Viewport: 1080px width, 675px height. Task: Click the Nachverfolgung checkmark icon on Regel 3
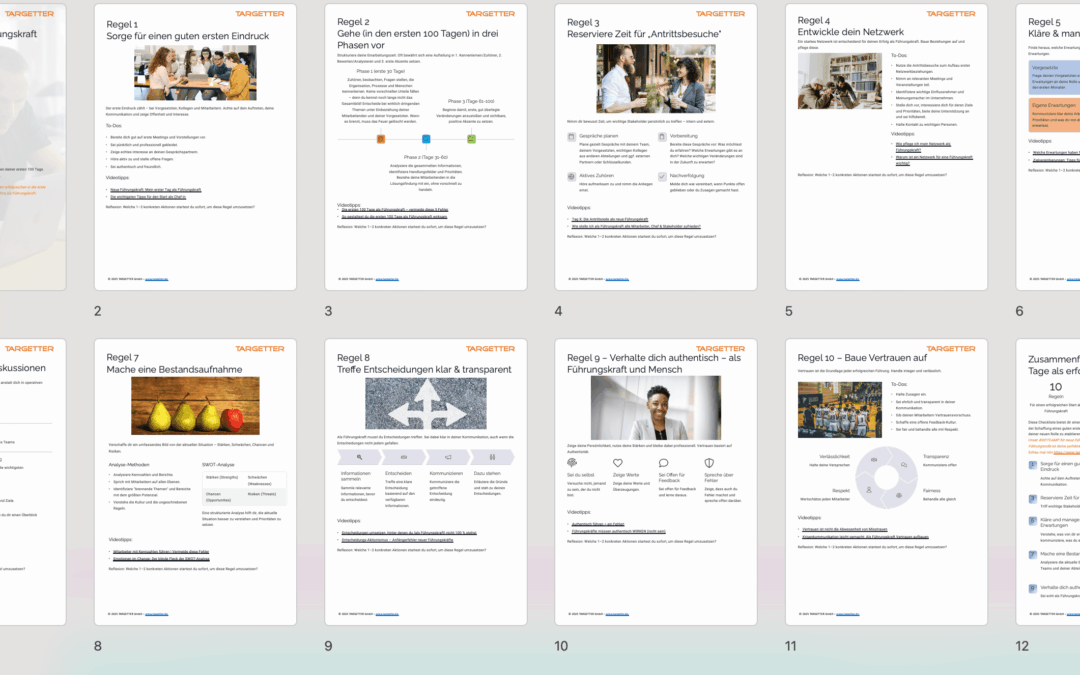[662, 176]
